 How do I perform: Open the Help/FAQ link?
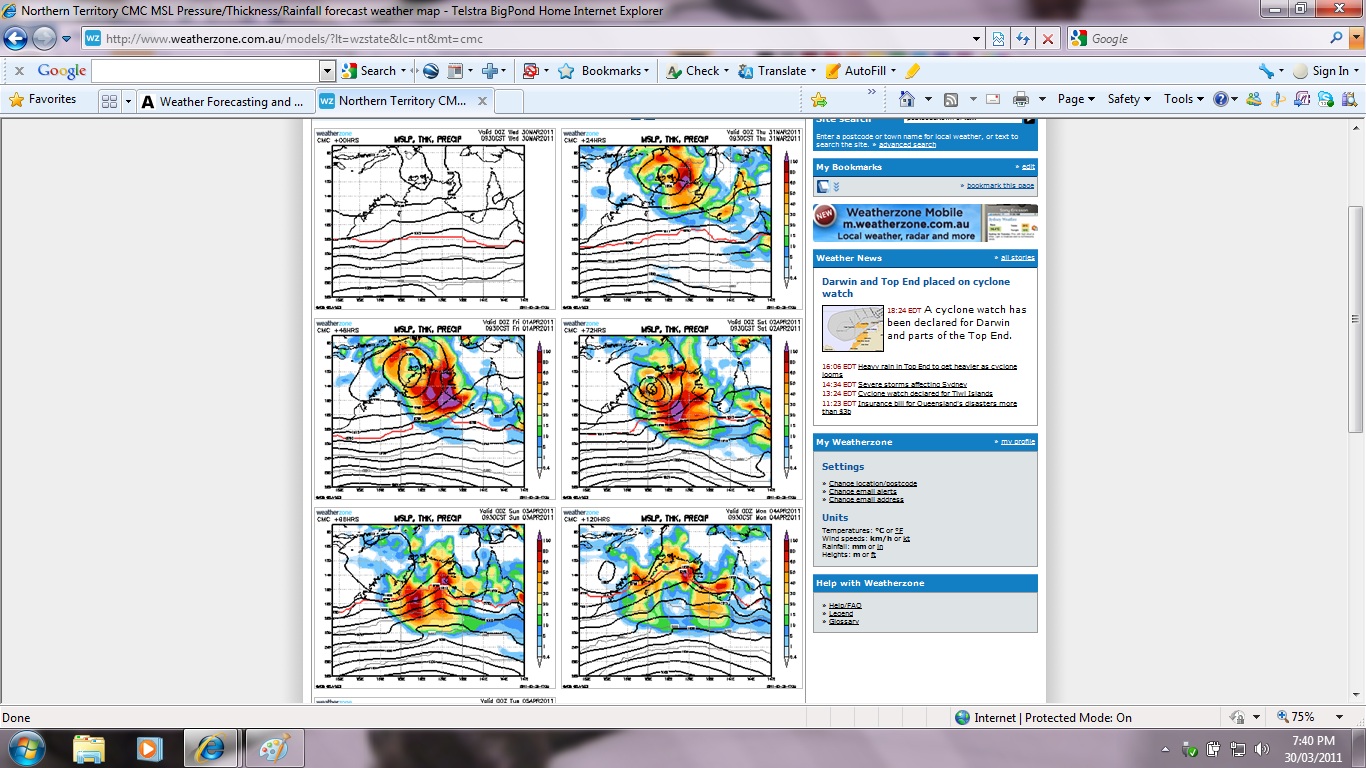[x=845, y=606]
